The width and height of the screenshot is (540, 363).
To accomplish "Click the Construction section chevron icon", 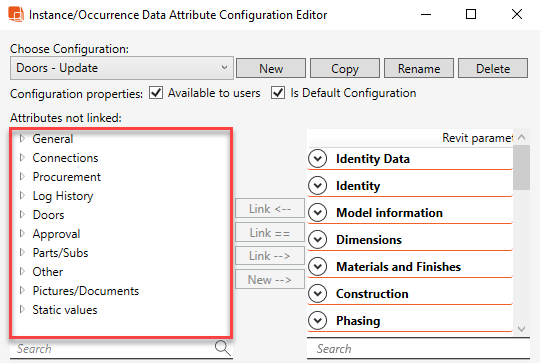I will (318, 293).
